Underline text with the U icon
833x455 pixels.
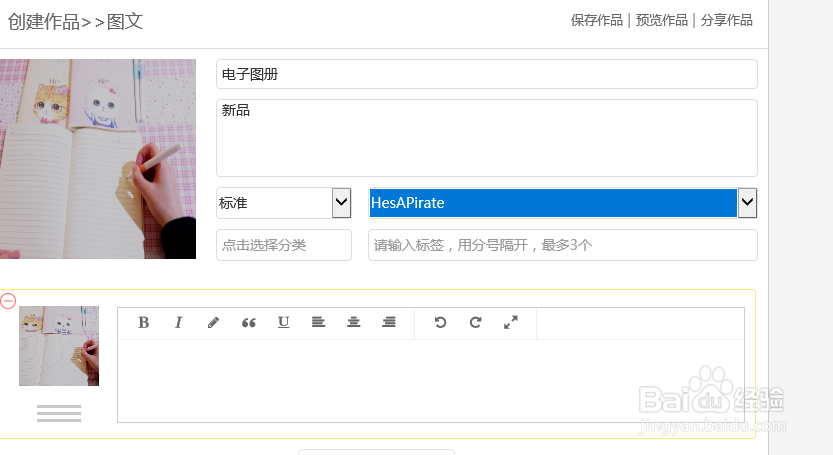pyautogui.click(x=284, y=322)
